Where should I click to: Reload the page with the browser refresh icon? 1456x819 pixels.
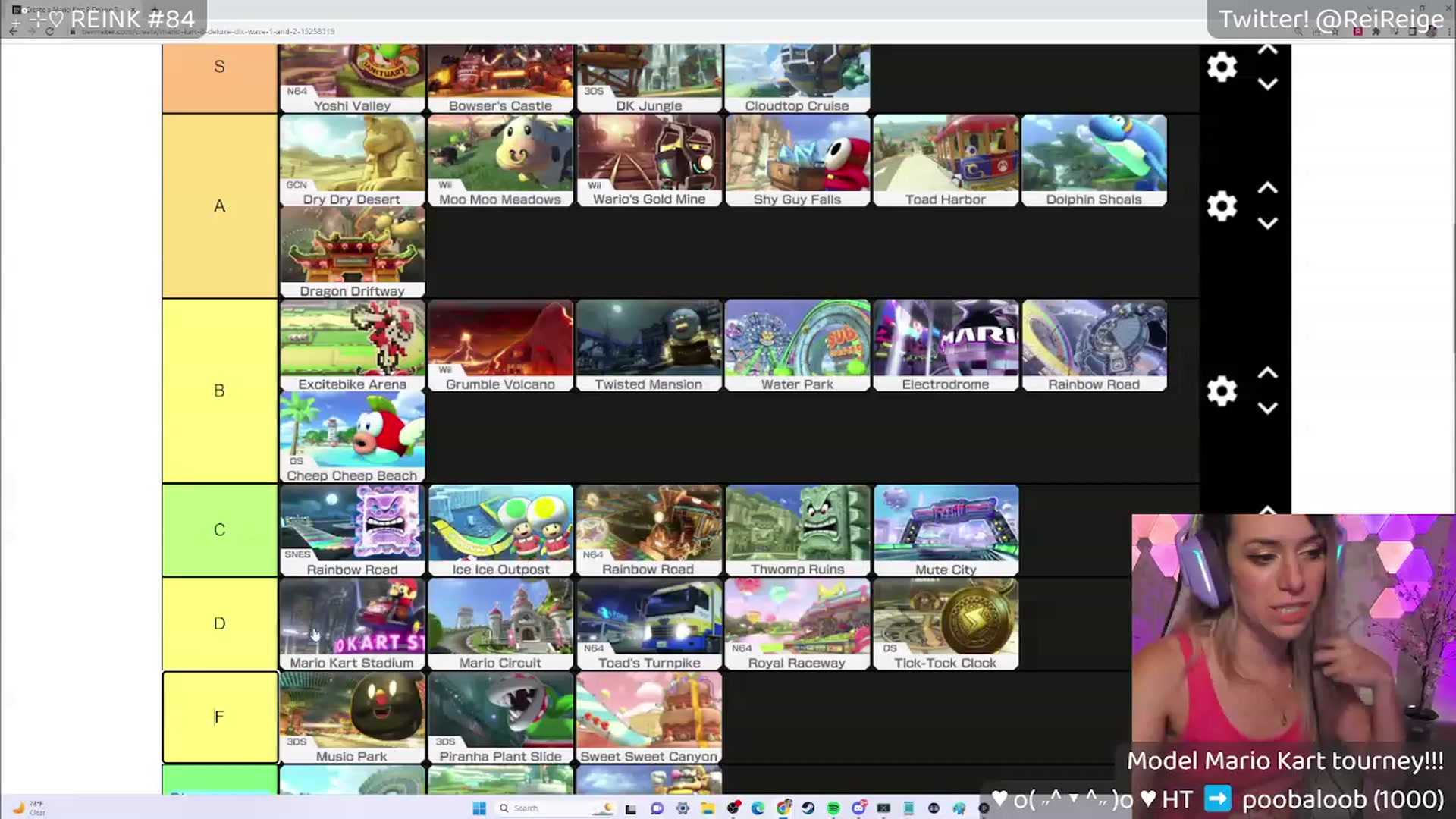[49, 31]
